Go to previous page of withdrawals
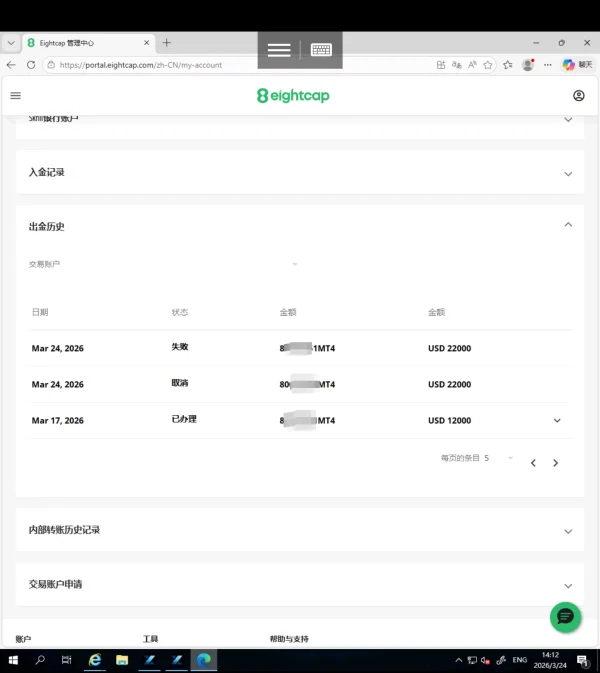Screen dimensions: 600x673 [x=533, y=463]
